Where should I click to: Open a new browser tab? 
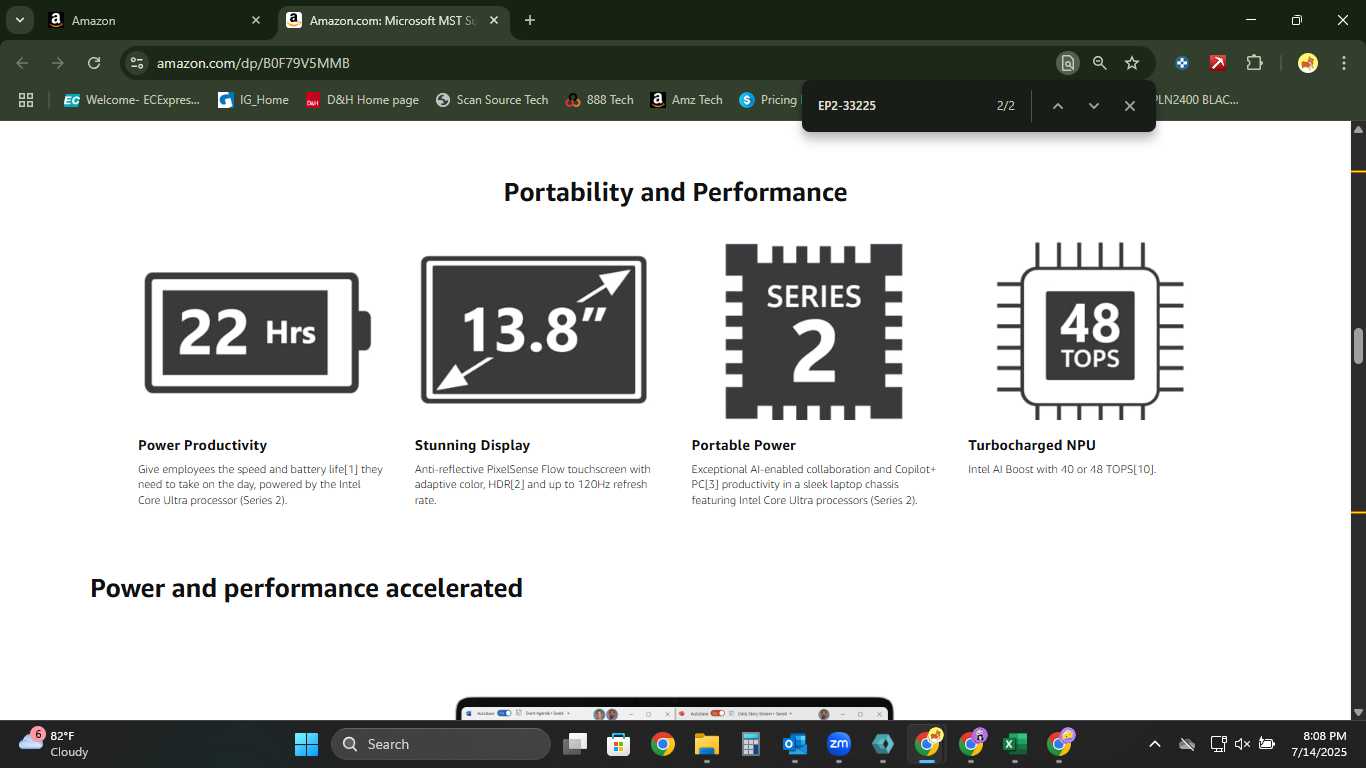pyautogui.click(x=530, y=20)
